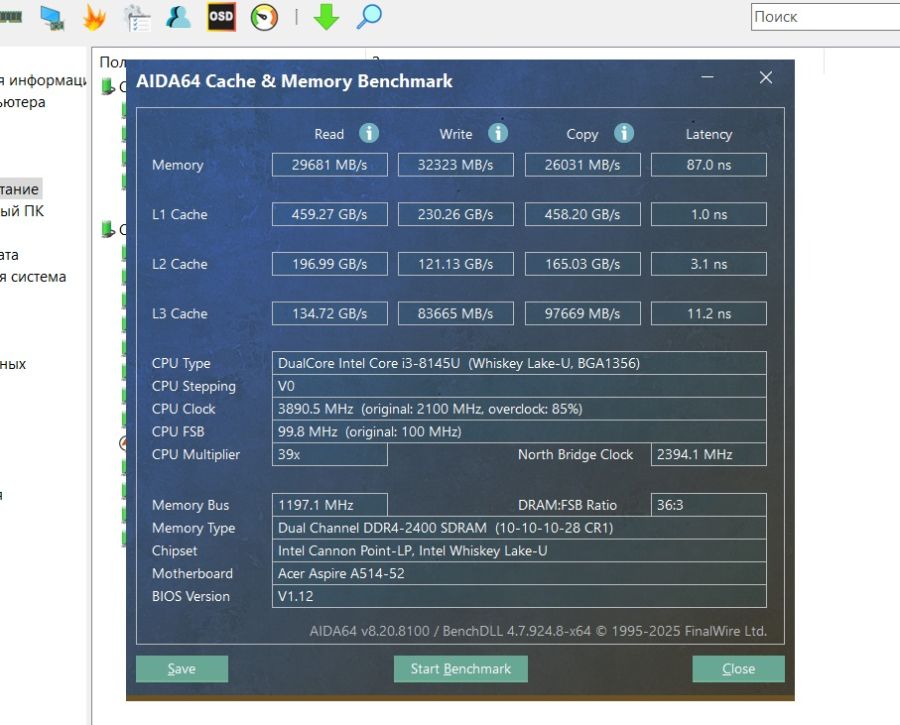Open the user silhouette toolbar icon
900x725 pixels.
coord(179,17)
